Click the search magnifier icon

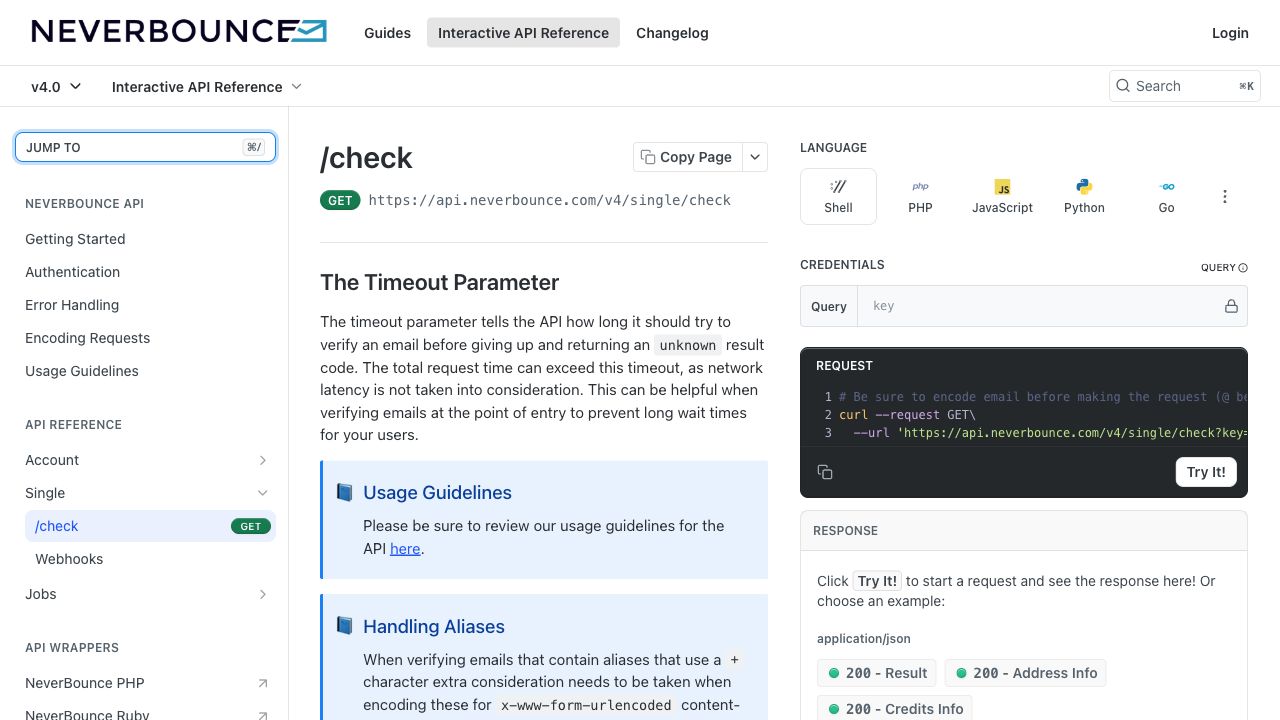1123,86
